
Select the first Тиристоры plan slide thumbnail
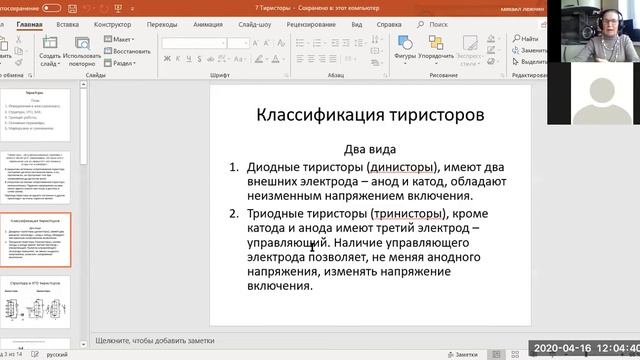click(x=35, y=115)
